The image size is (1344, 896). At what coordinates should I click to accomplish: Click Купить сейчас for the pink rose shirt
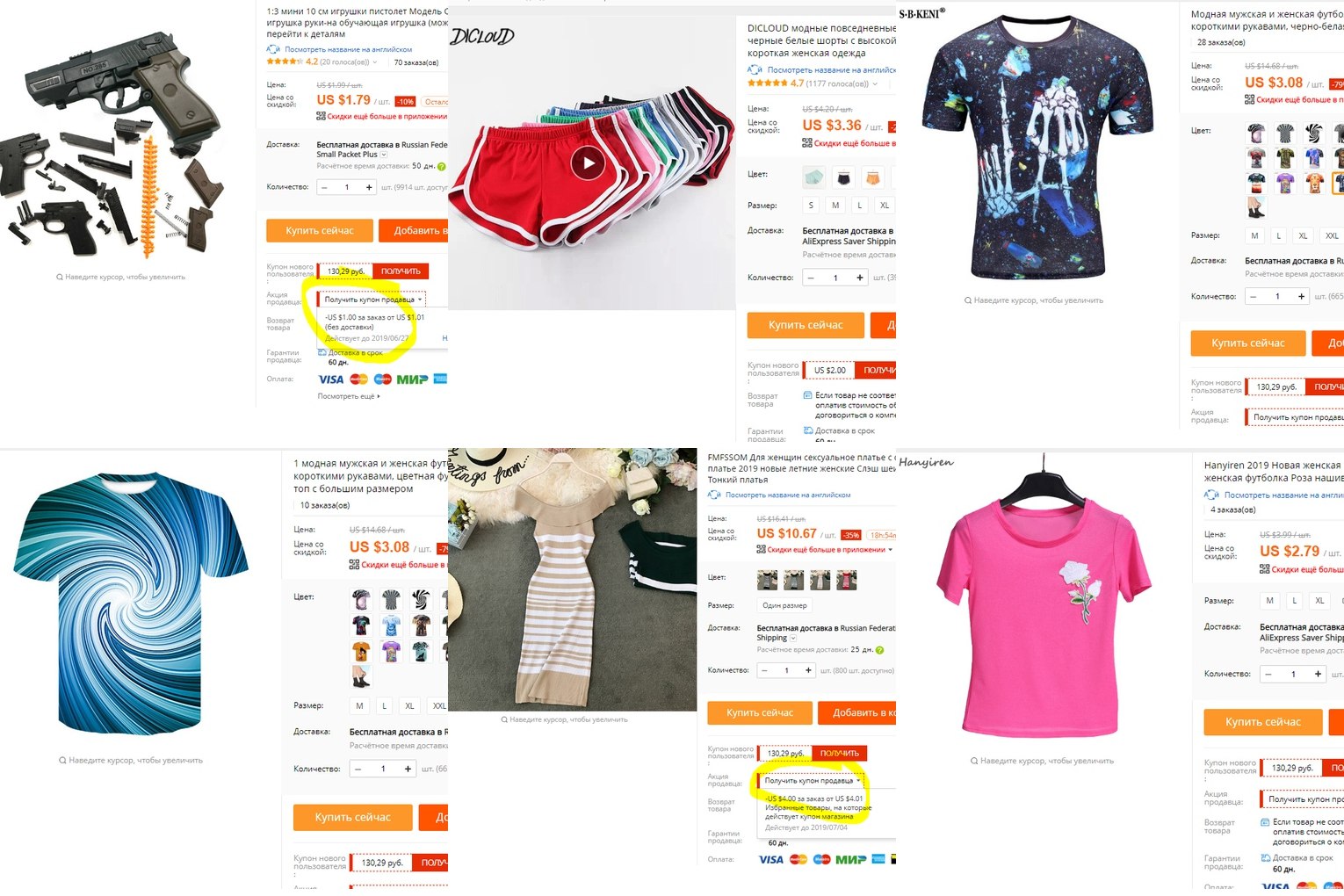[1262, 721]
